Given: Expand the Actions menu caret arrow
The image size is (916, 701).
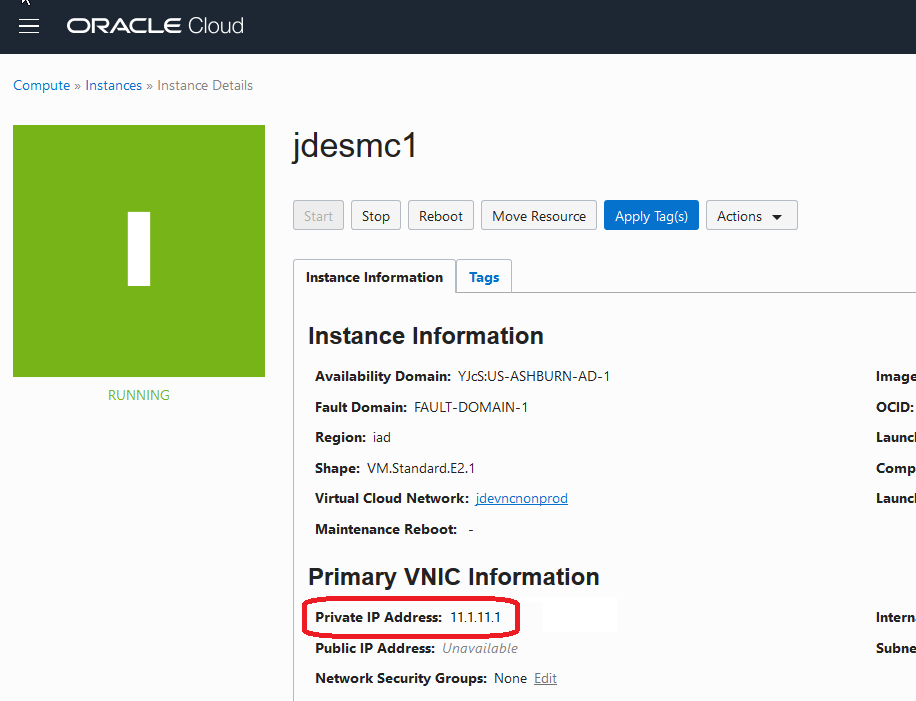Looking at the screenshot, I should [775, 216].
